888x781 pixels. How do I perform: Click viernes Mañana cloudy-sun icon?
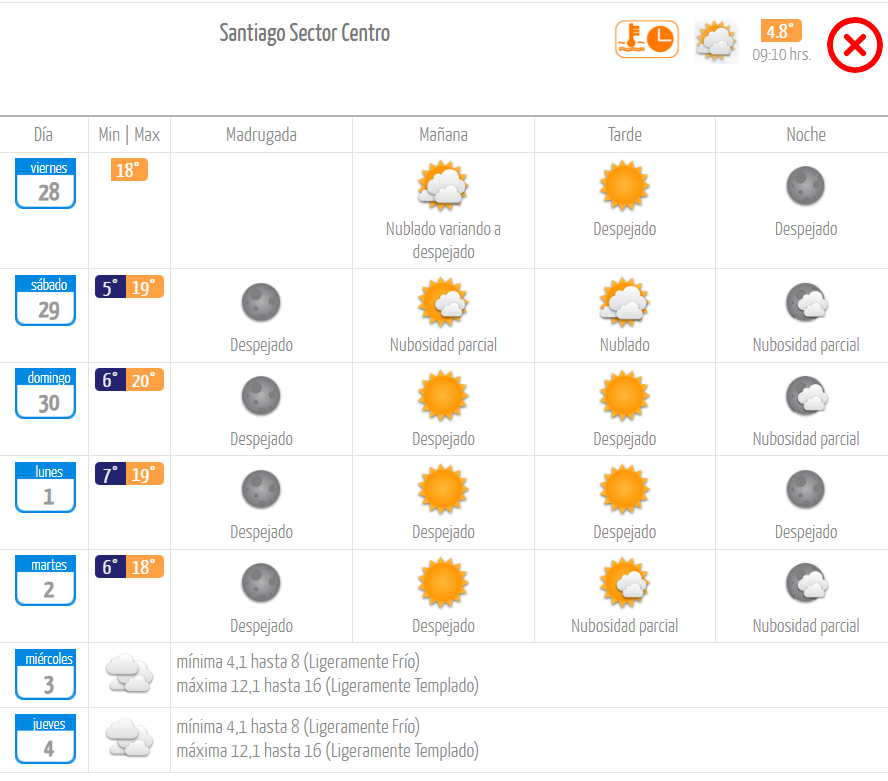(443, 185)
